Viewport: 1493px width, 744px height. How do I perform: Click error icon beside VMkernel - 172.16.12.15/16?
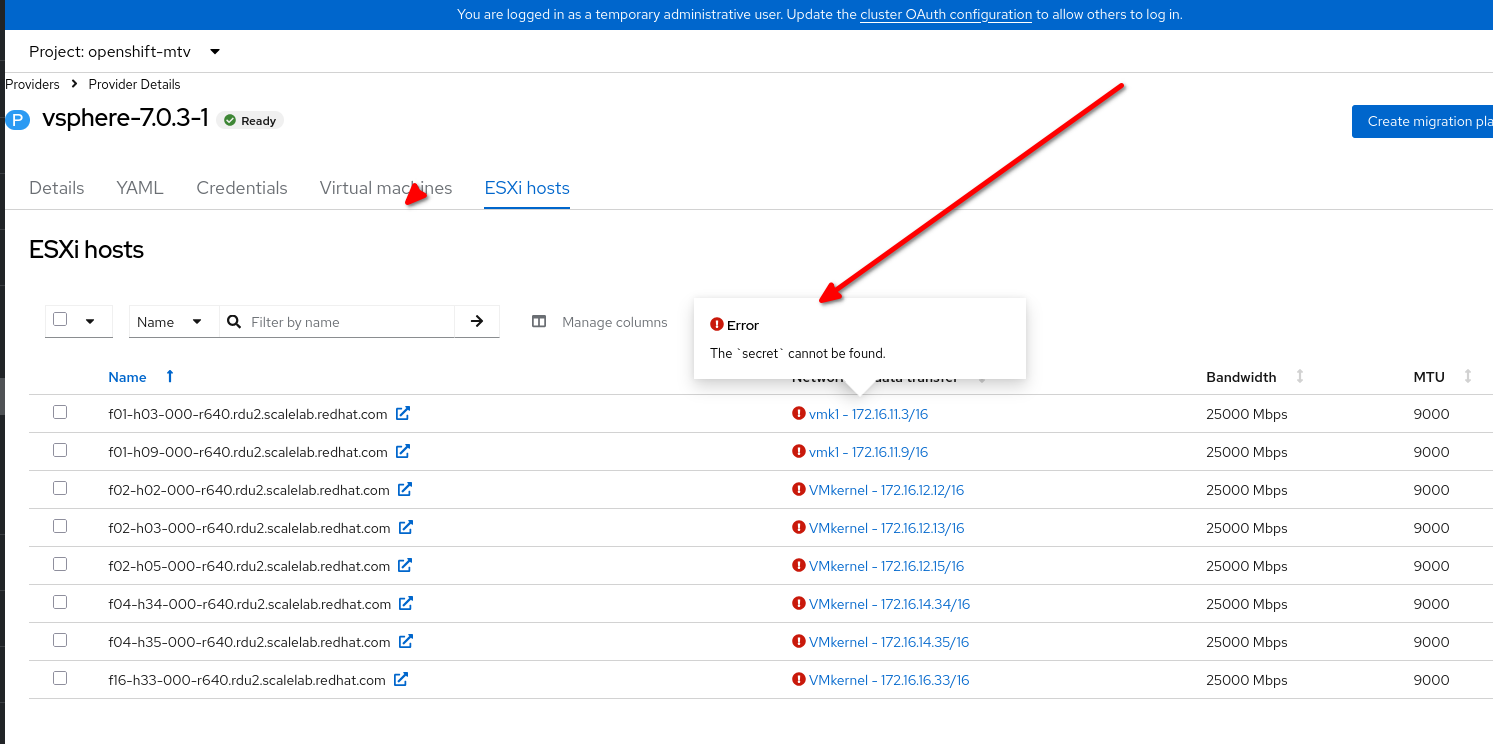click(x=799, y=565)
